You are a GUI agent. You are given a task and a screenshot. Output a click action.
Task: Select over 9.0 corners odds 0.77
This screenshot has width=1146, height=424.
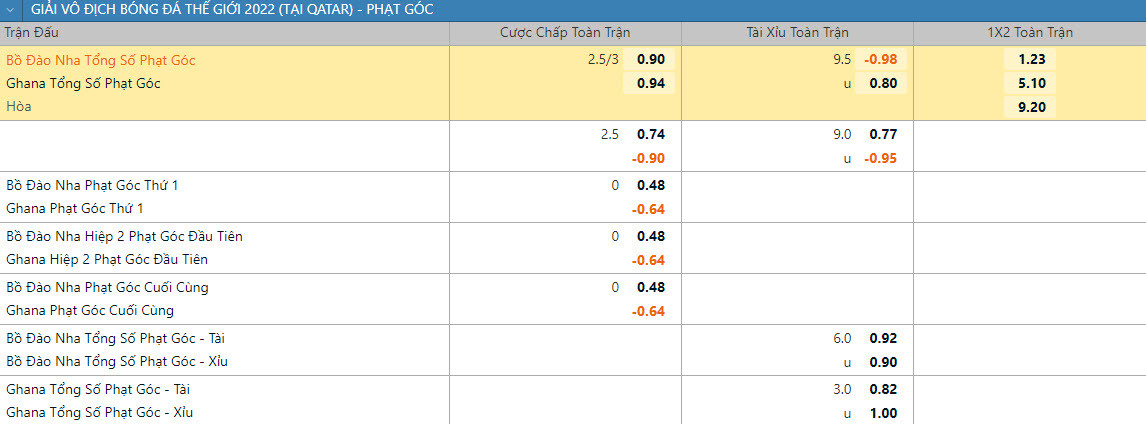tap(883, 134)
